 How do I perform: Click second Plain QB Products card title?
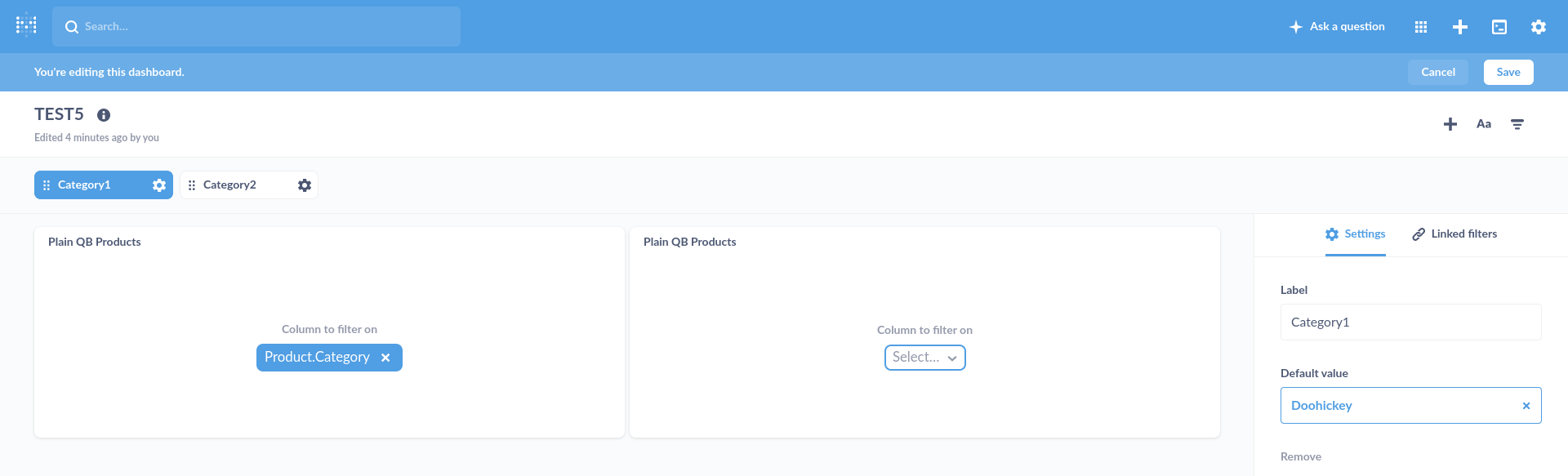pos(690,242)
